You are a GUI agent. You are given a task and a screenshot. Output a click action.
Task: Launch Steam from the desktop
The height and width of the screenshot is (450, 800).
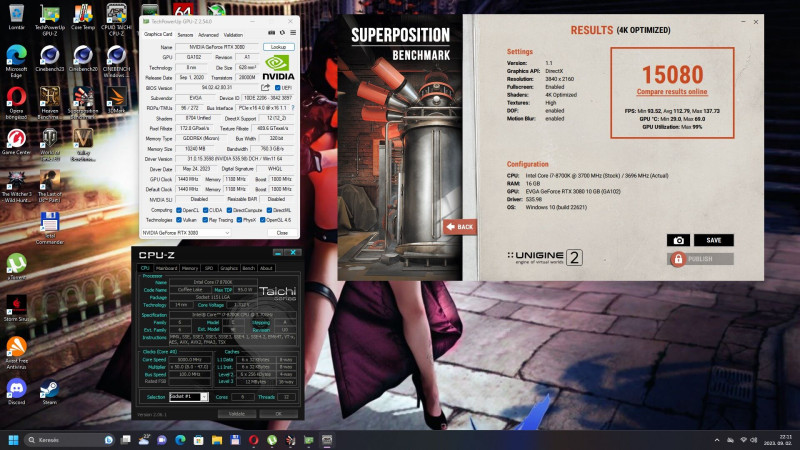tap(49, 392)
